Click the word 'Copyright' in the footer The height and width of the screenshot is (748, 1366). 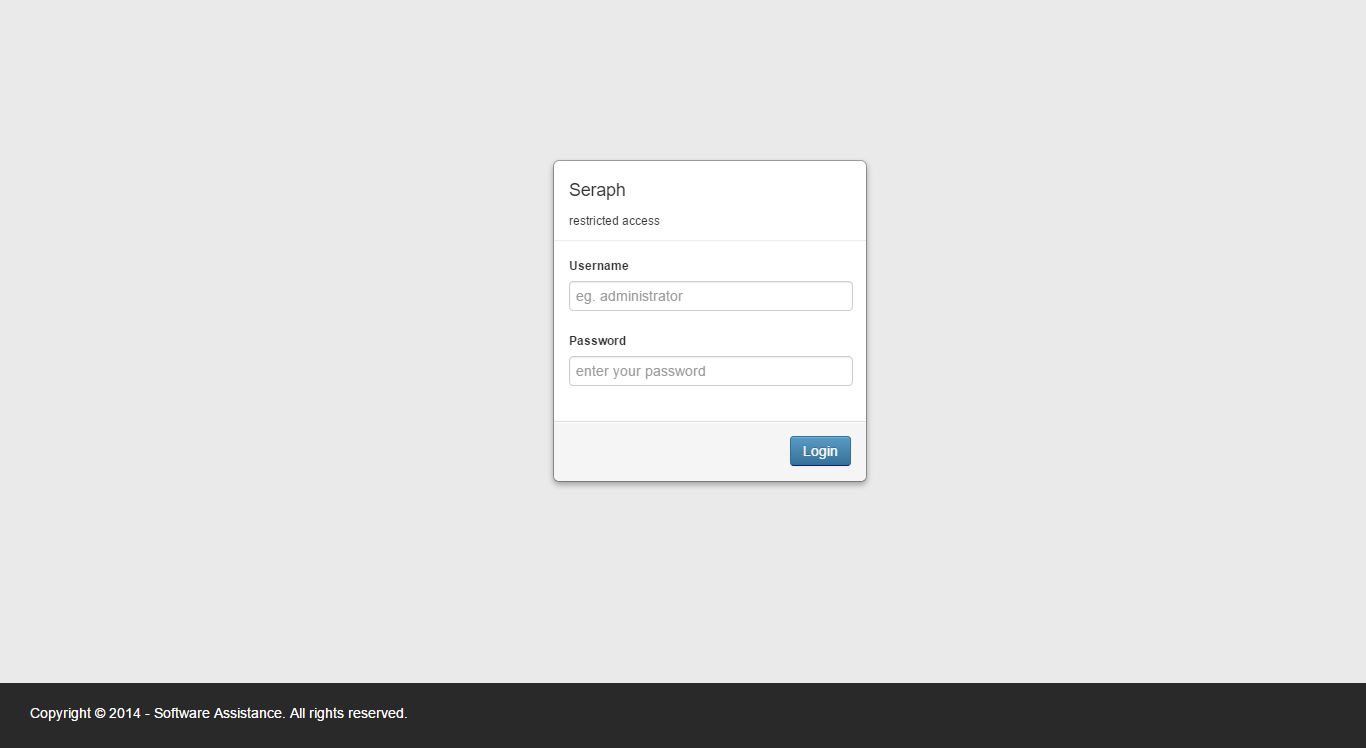click(x=60, y=713)
